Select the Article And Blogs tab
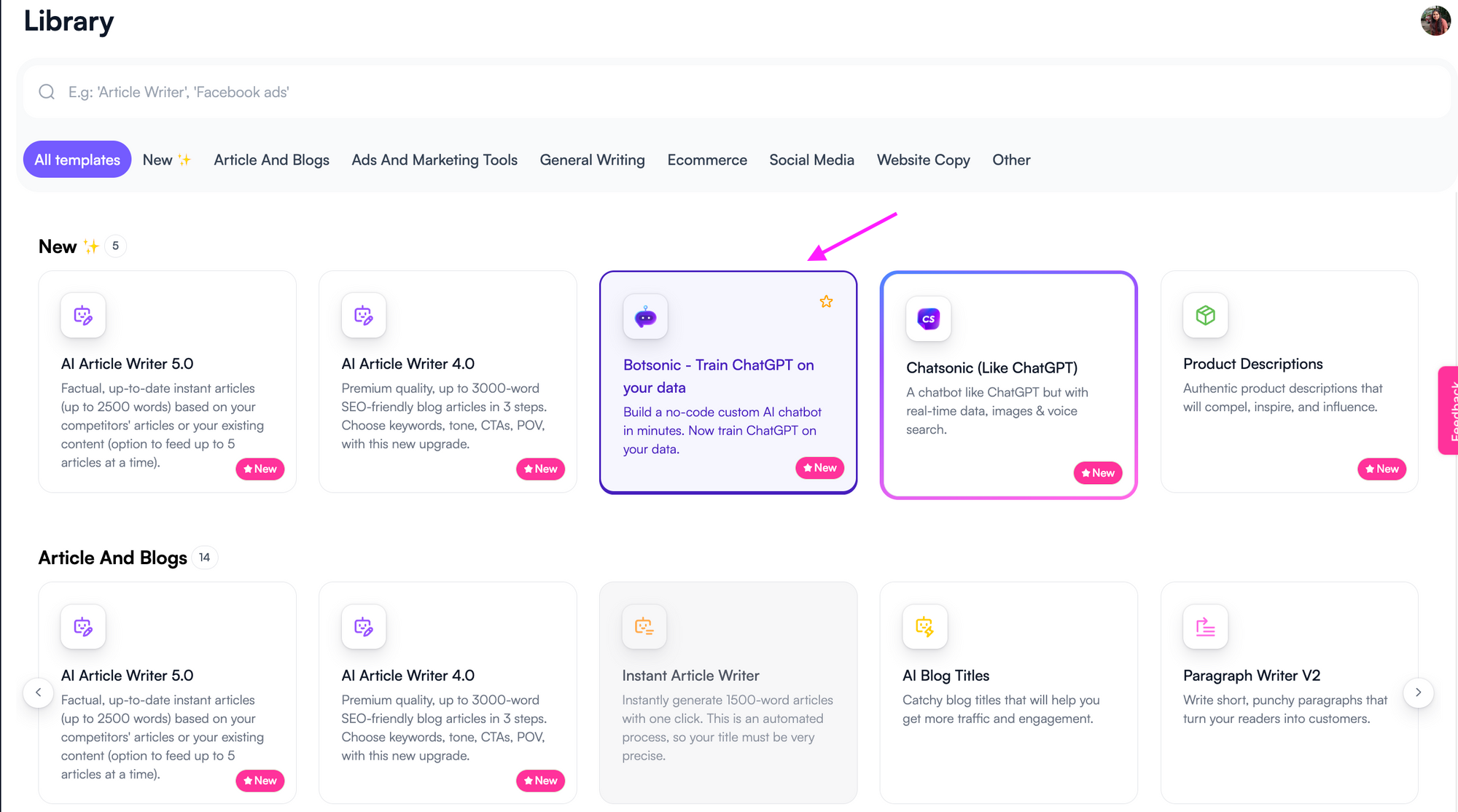The width and height of the screenshot is (1458, 812). tap(270, 159)
